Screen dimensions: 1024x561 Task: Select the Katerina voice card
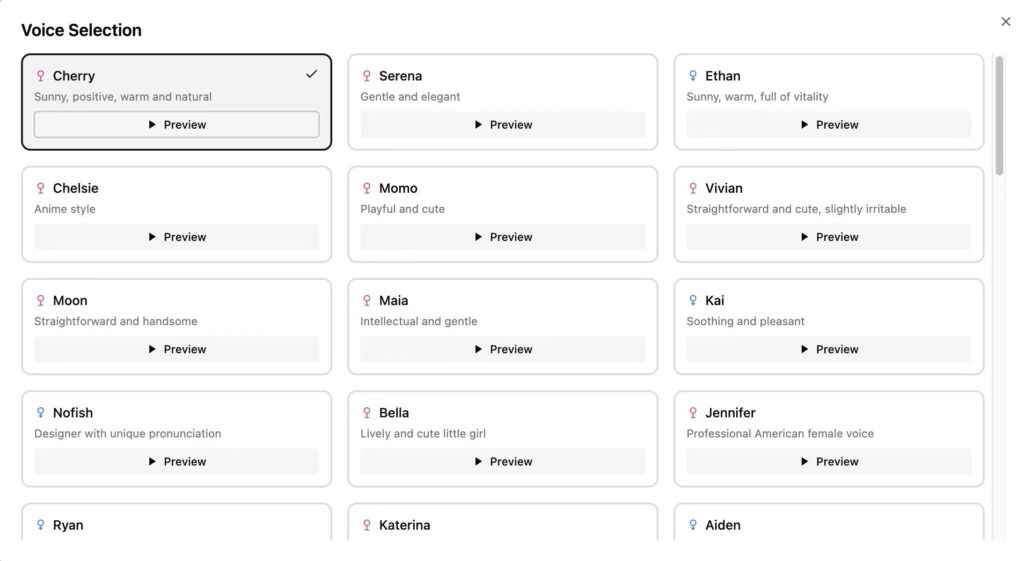[503, 525]
